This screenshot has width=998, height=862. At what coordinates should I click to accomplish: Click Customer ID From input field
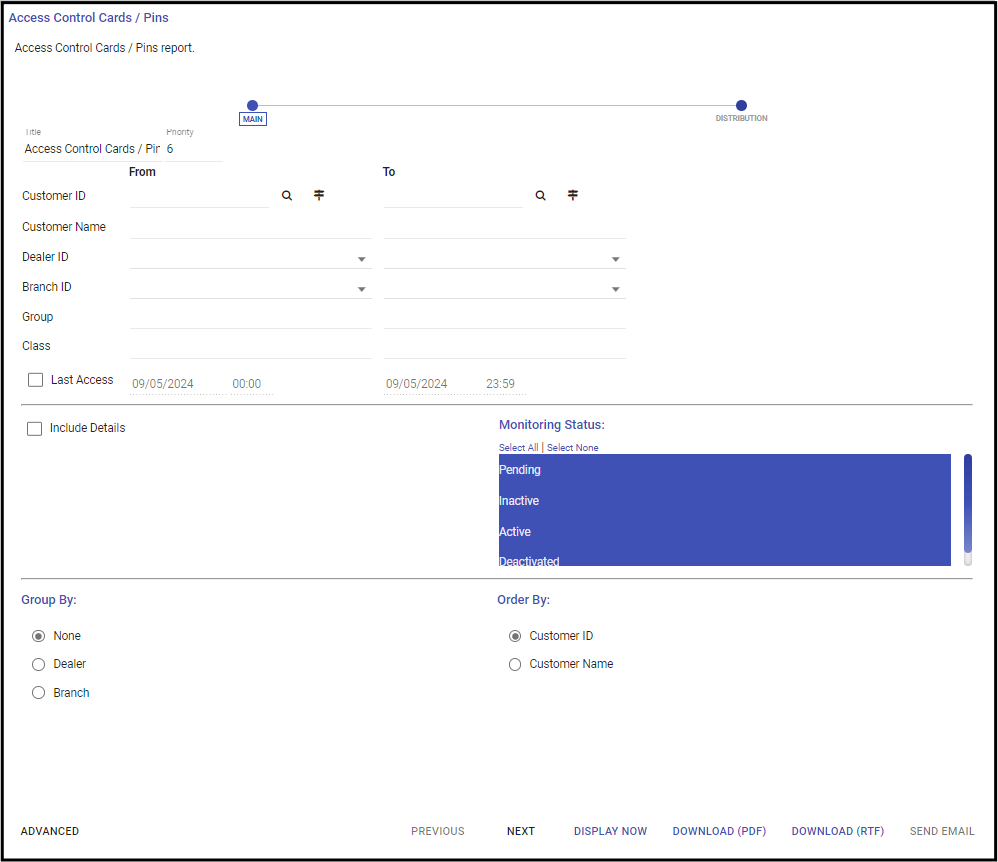click(x=199, y=196)
